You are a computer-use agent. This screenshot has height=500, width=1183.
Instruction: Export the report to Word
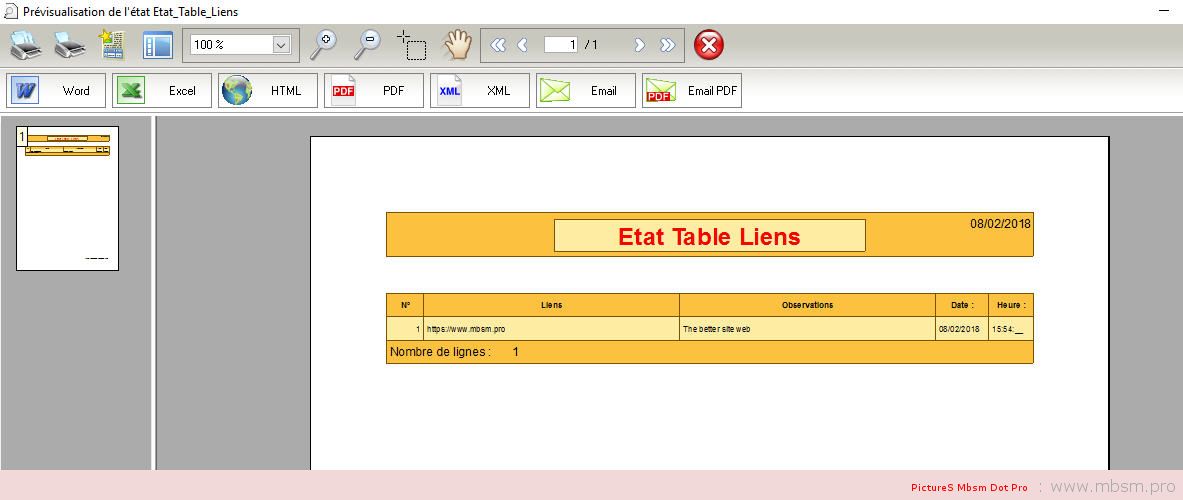tap(59, 91)
